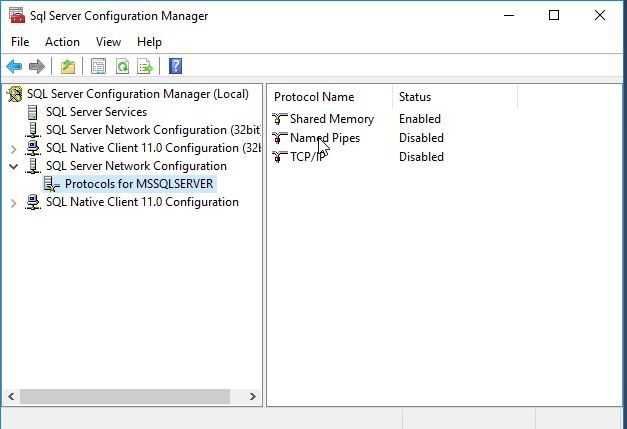This screenshot has width=627, height=429.
Task: Select the Named Pipes protocol row
Action: (x=324, y=138)
